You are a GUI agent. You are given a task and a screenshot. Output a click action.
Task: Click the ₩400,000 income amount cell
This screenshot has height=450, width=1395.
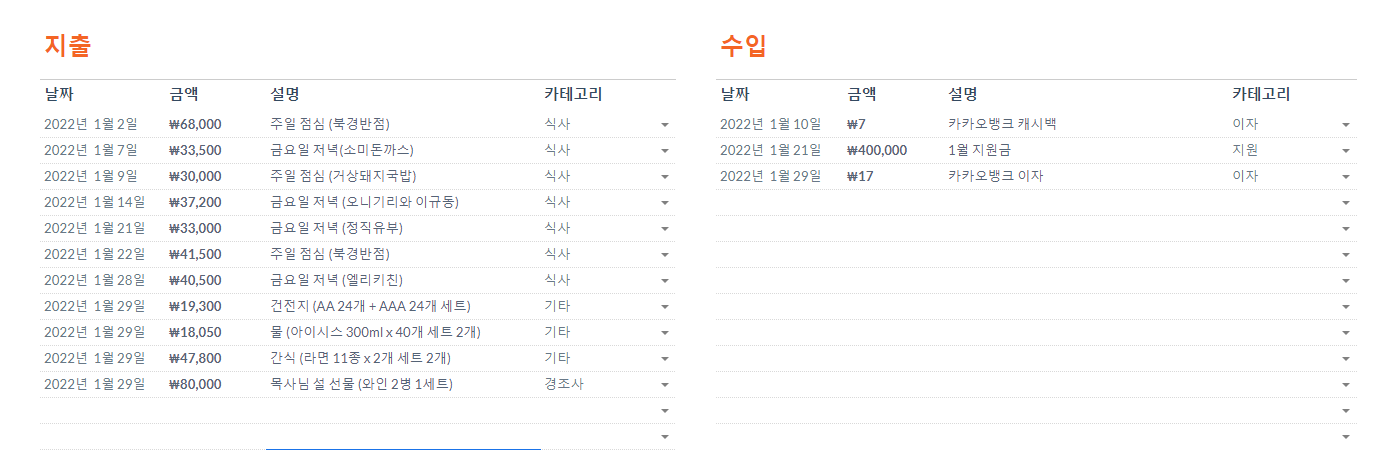coord(877,150)
